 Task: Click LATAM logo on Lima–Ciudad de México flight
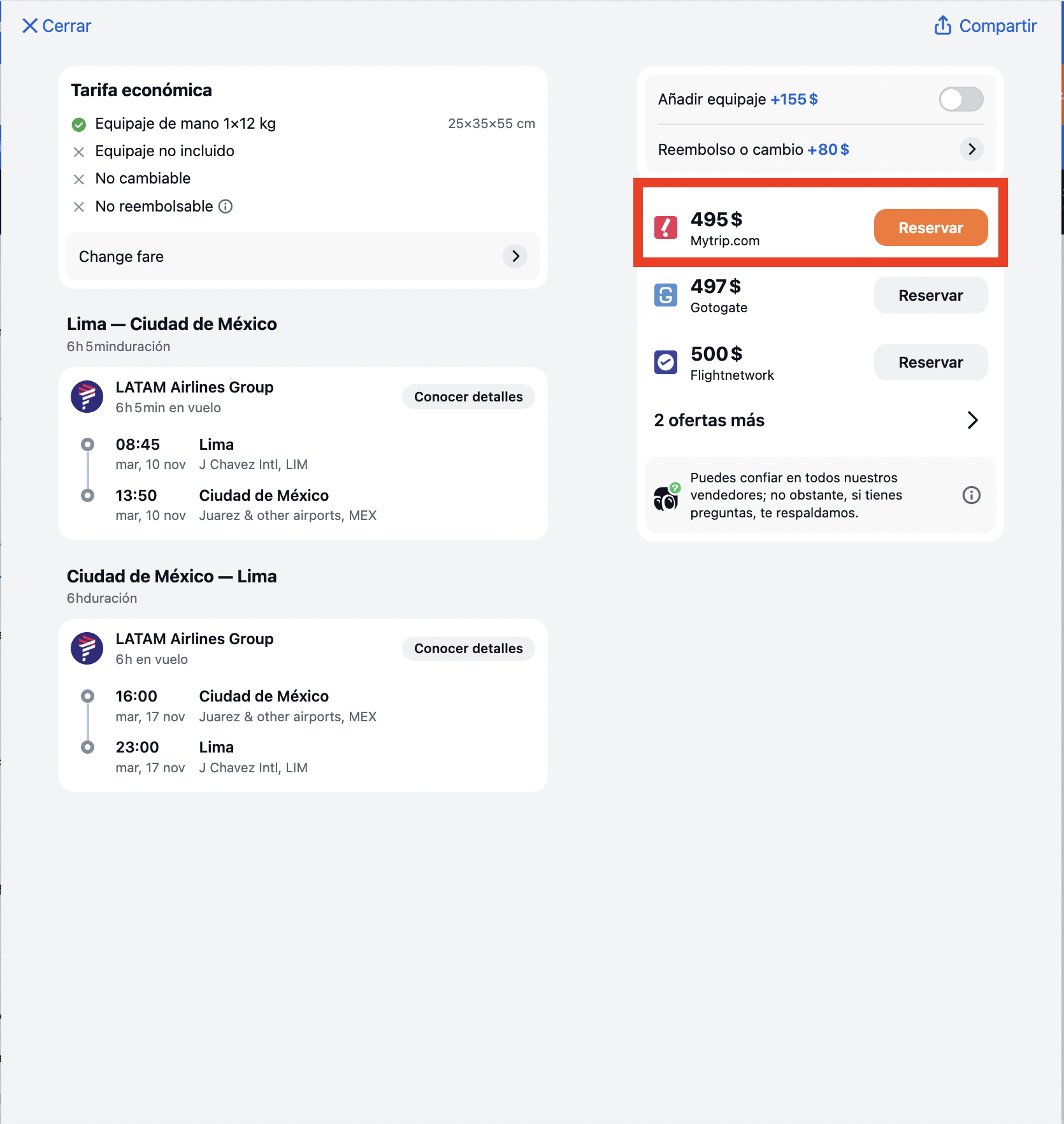87,397
